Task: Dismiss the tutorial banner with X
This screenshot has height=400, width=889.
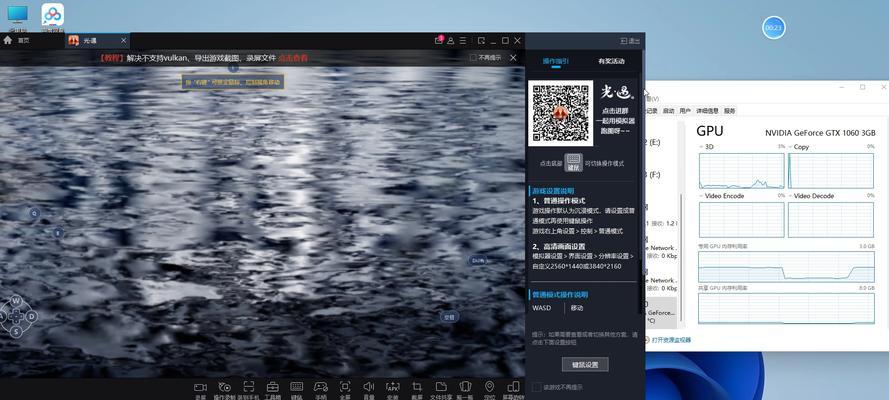Action: (x=513, y=58)
